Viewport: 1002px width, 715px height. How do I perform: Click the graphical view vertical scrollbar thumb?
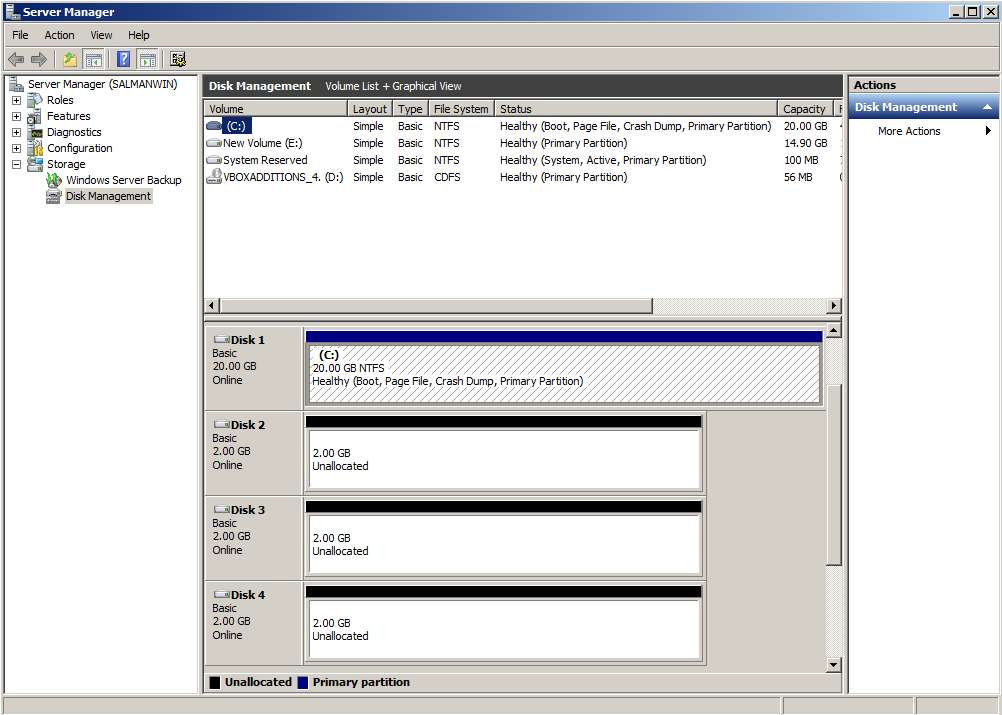click(x=833, y=475)
